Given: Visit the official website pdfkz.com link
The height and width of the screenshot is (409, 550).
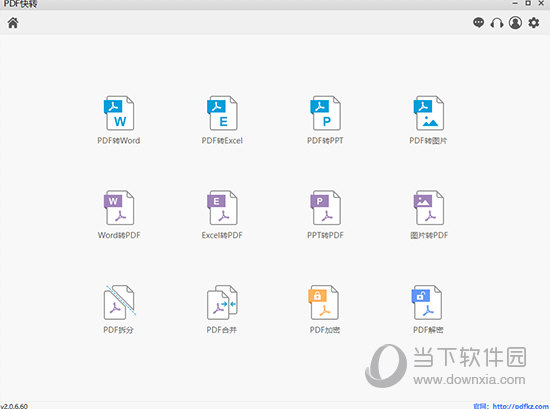Looking at the screenshot, I should click(x=521, y=406).
